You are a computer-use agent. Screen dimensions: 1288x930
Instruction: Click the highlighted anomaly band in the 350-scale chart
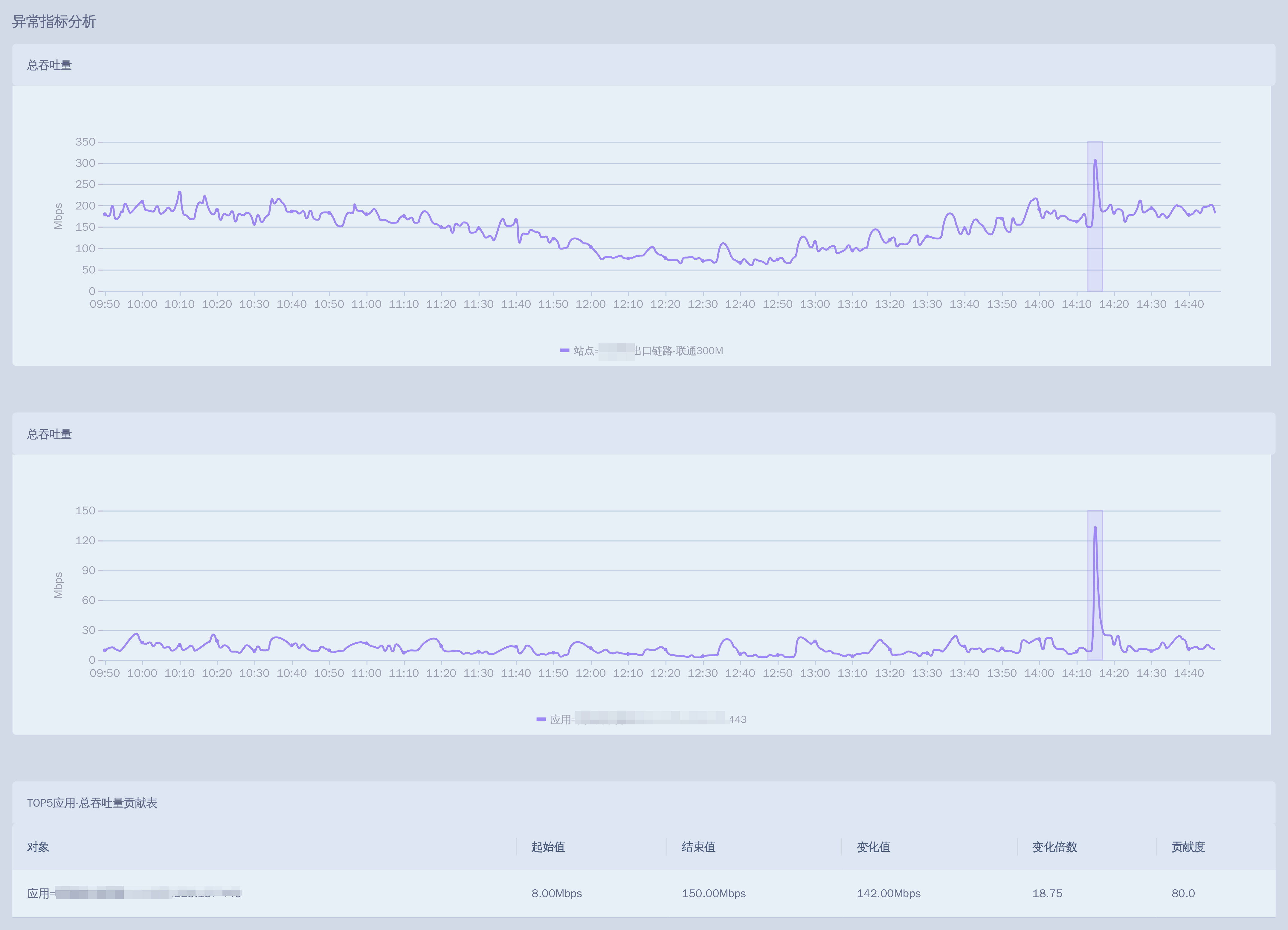tap(1095, 256)
